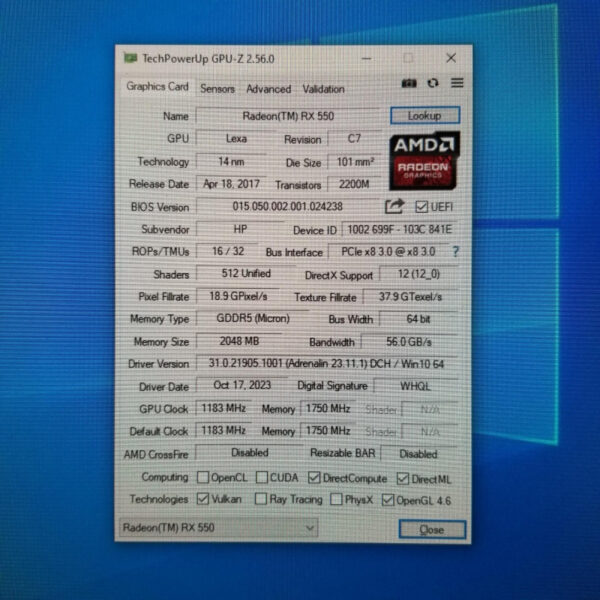Click the Revision value C7
Image resolution: width=600 pixels, height=600 pixels.
point(354,139)
